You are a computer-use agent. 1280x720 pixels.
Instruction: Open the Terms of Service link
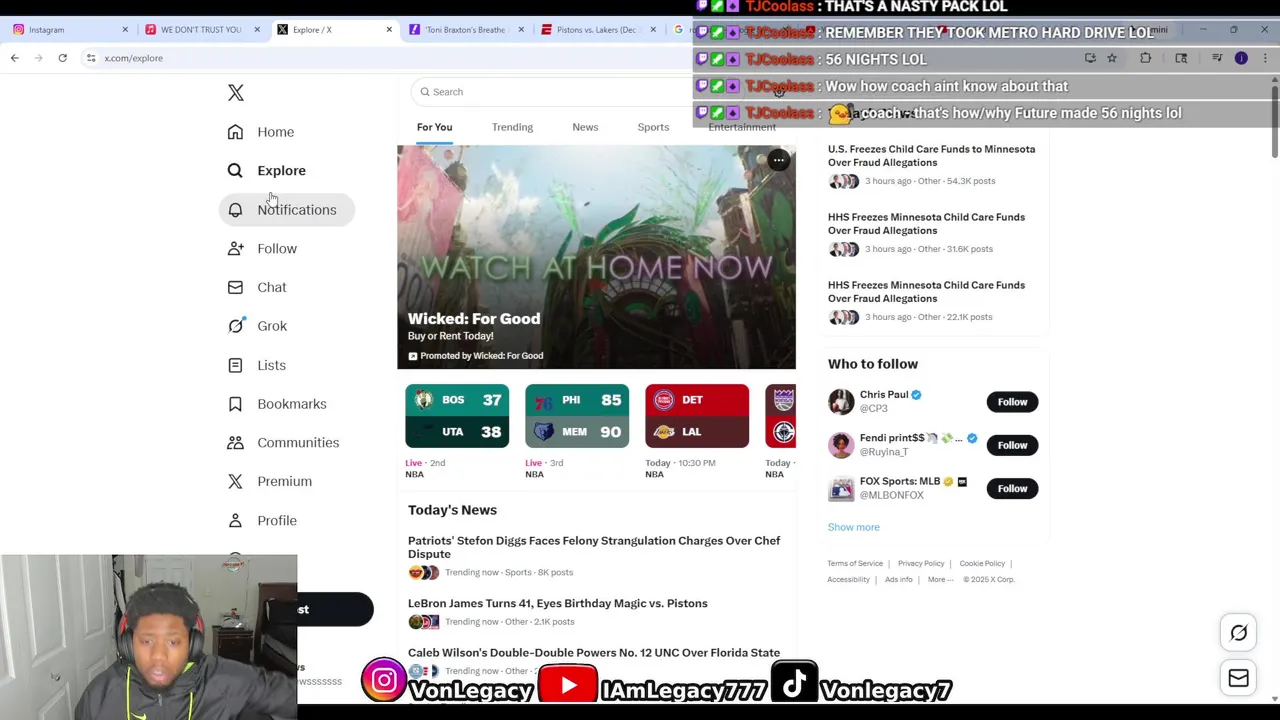(x=855, y=564)
